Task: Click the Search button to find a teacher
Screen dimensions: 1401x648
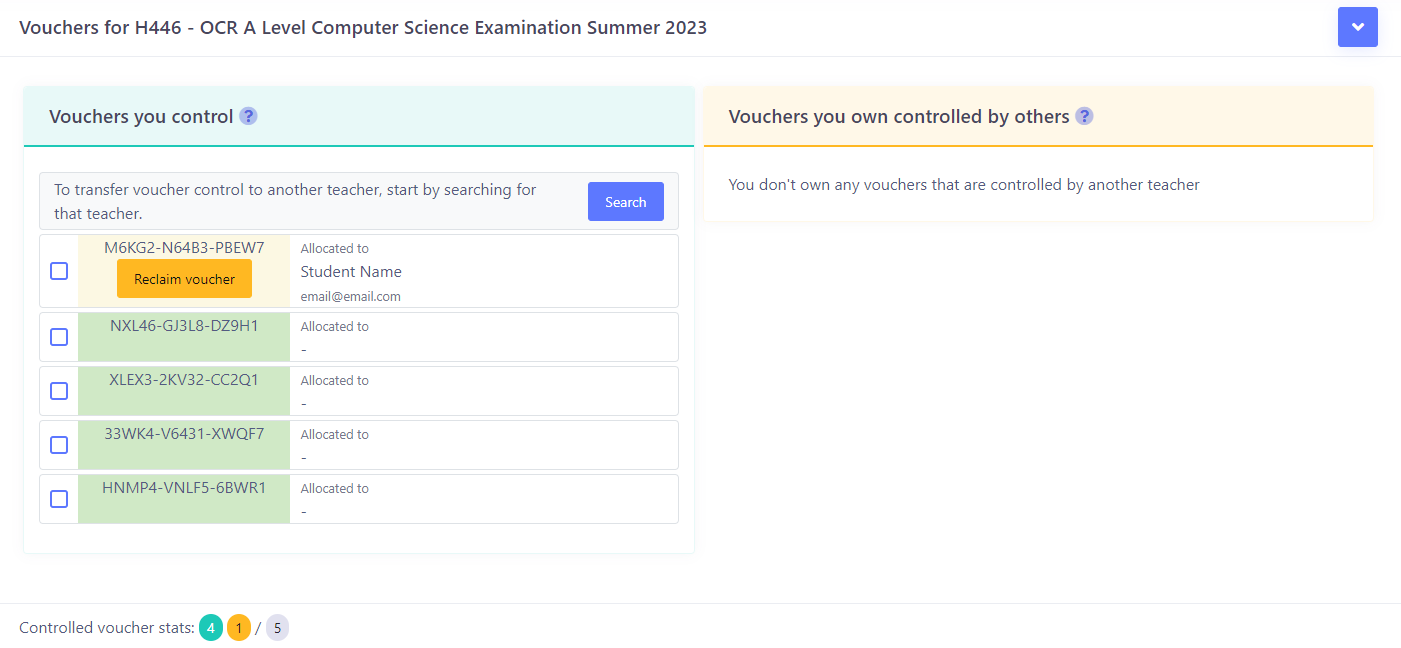Action: [x=626, y=202]
